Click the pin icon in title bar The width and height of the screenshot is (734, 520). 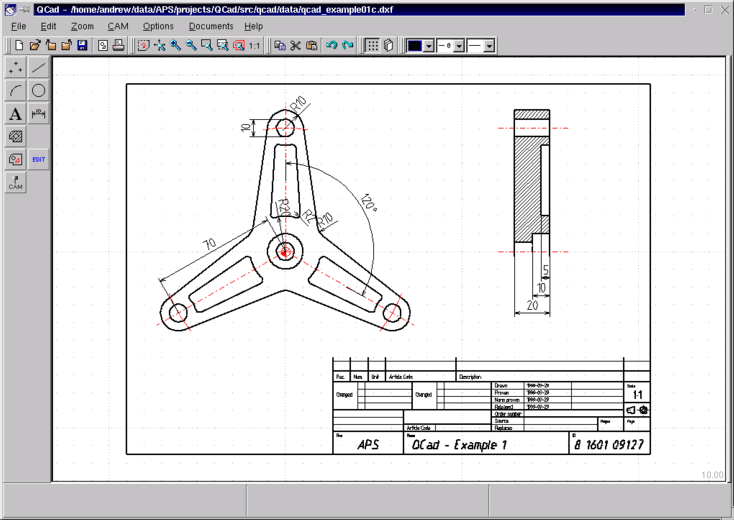coord(25,9)
